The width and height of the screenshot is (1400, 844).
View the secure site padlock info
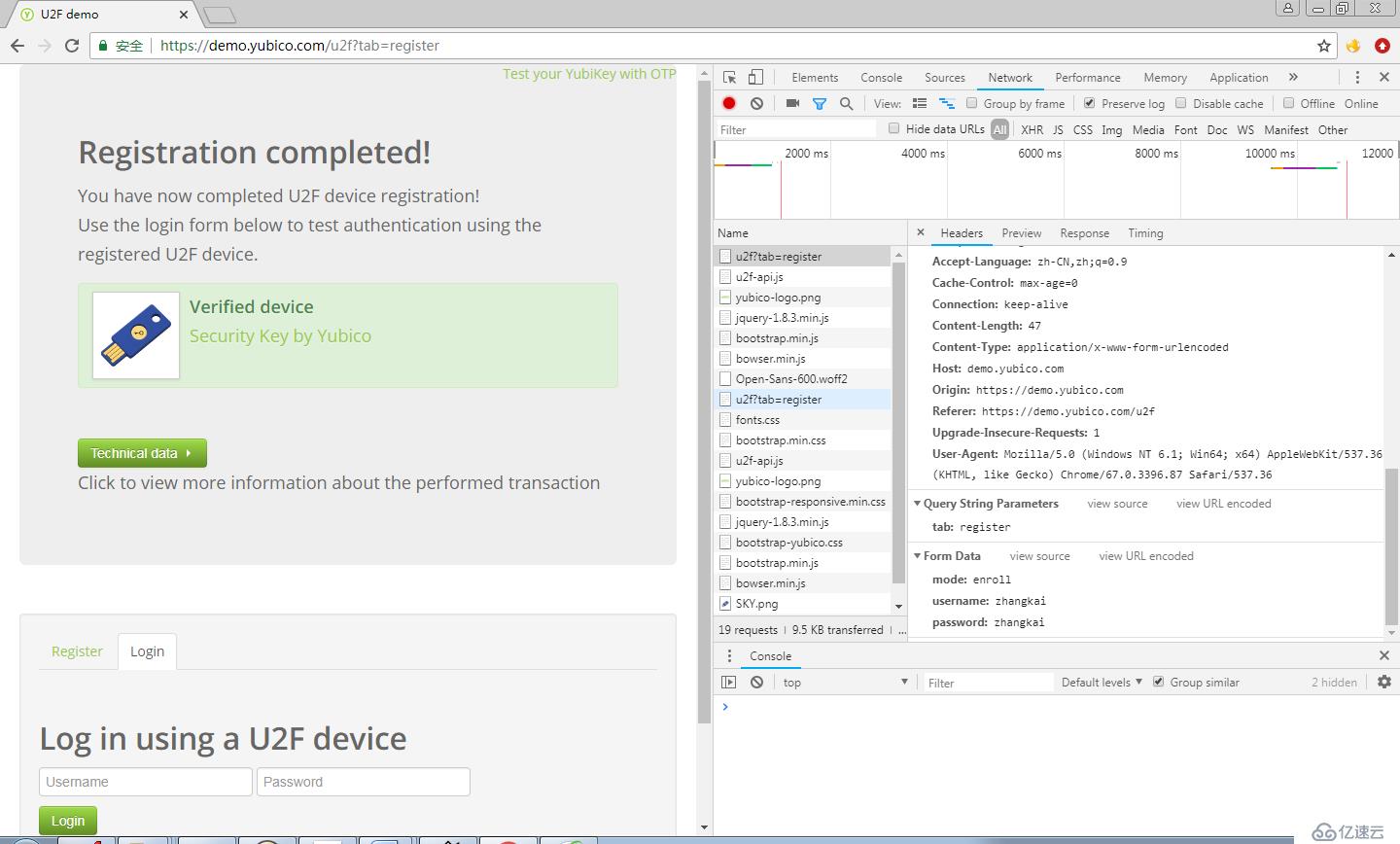coord(104,46)
